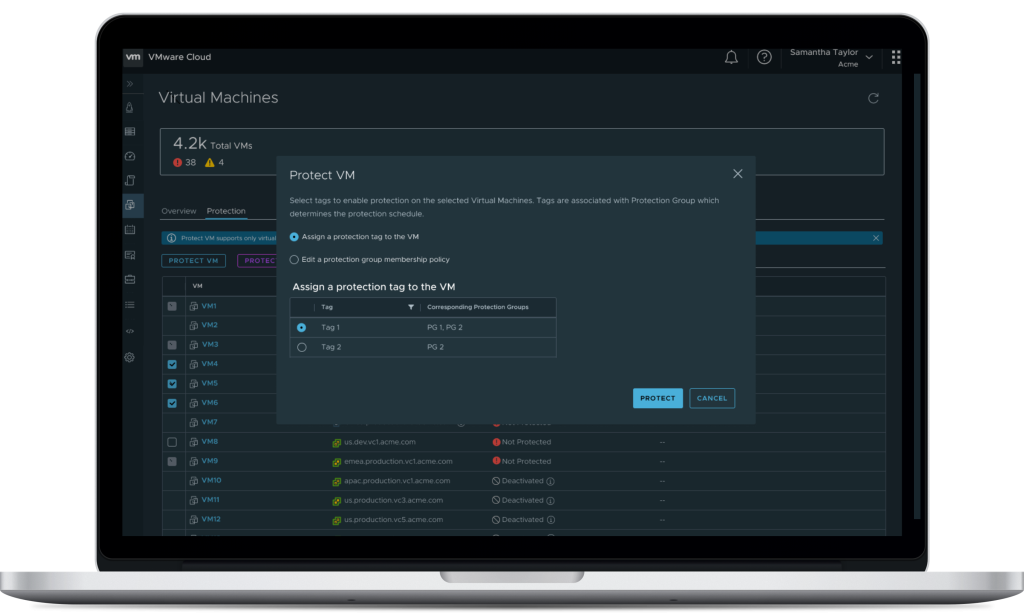The width and height of the screenshot is (1024, 614).
Task: Click the PROTECT button in dialog
Action: click(x=658, y=398)
